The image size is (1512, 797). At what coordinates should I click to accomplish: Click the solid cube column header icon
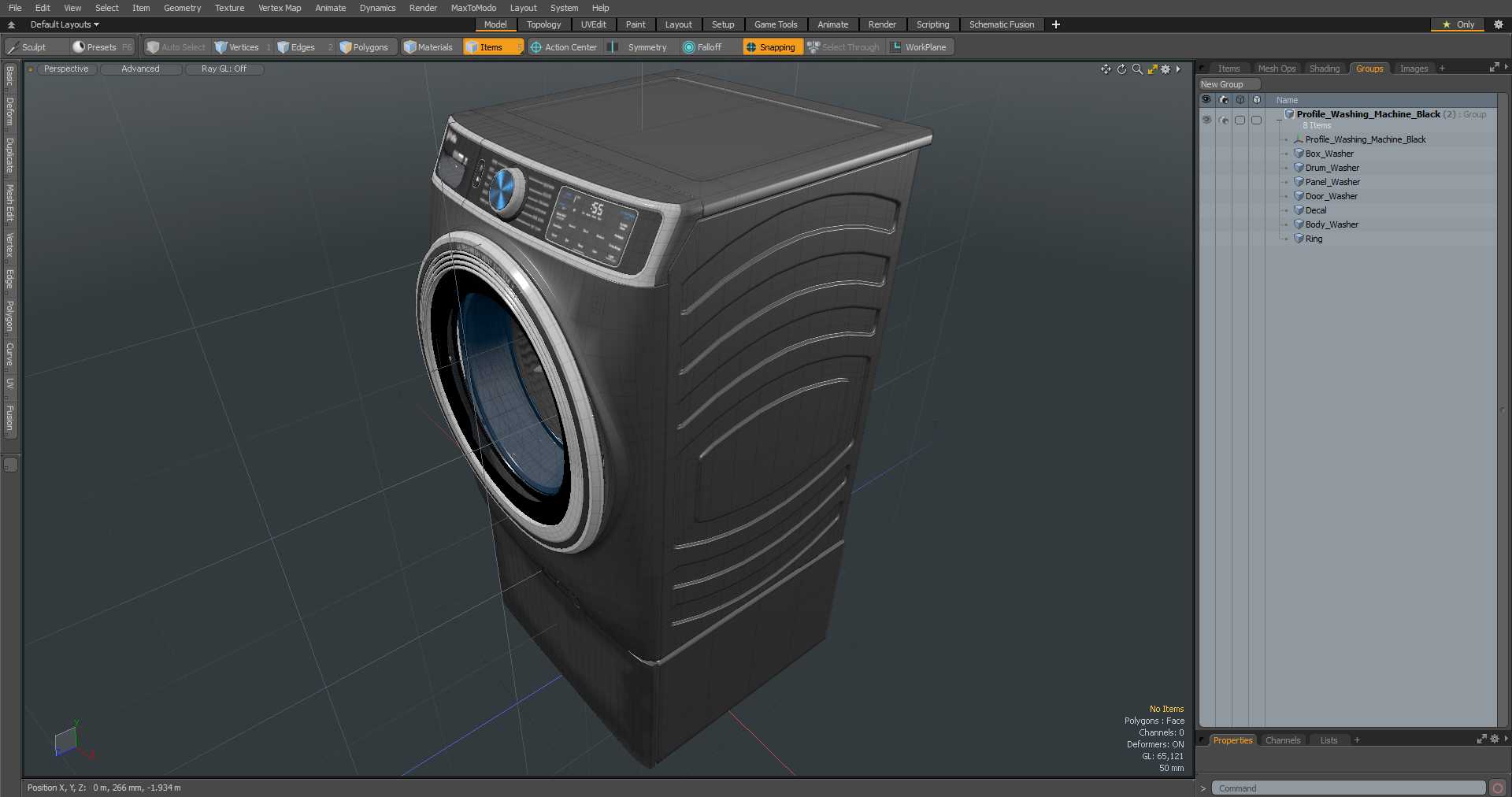tap(1256, 100)
